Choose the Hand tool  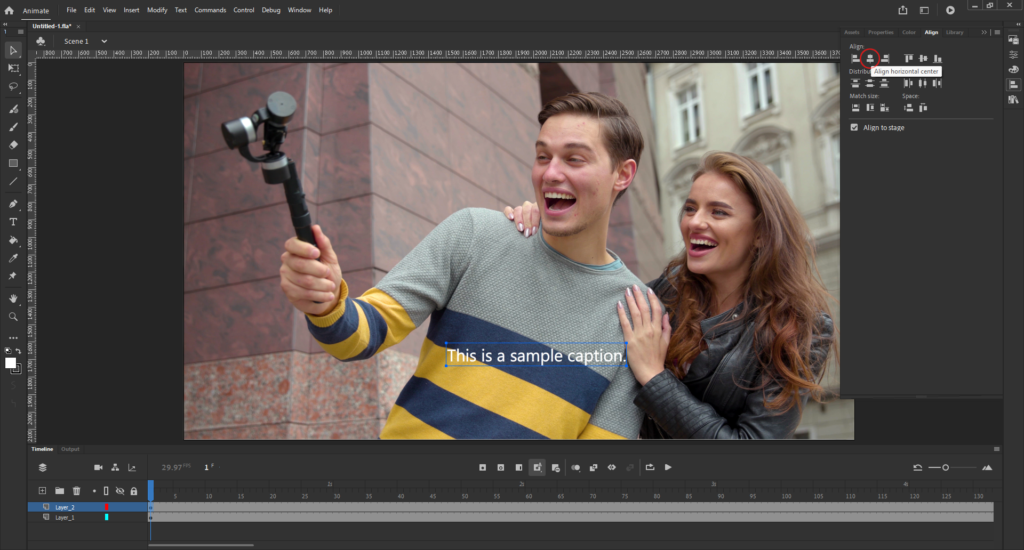coord(13,298)
